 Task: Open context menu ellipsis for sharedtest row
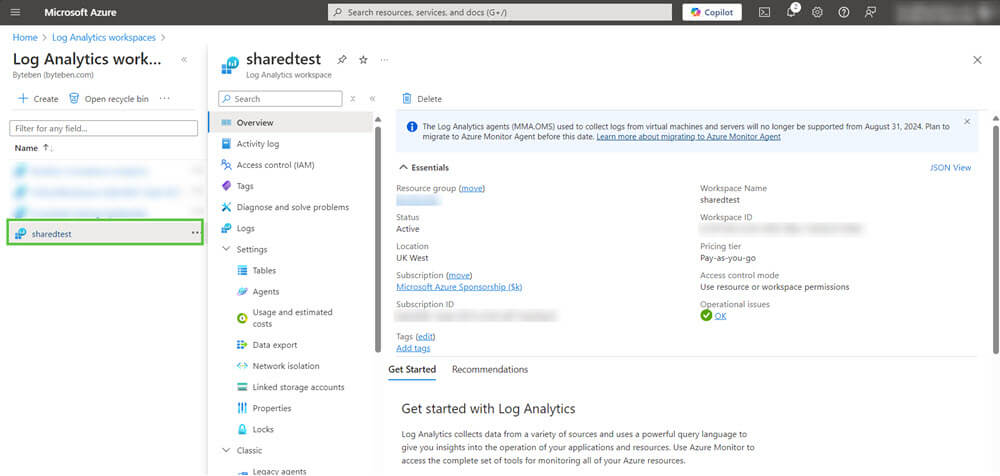click(x=195, y=234)
